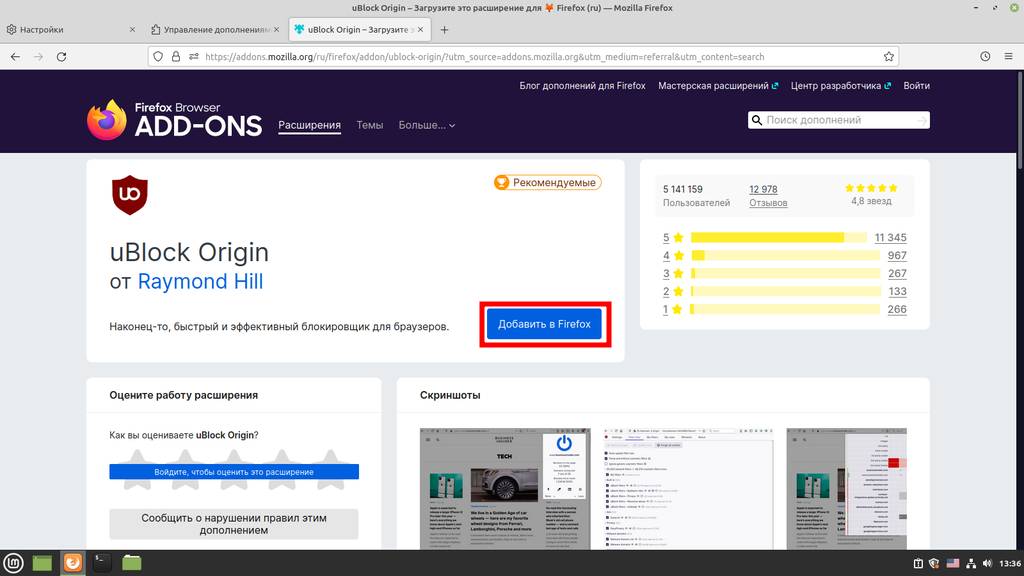This screenshot has width=1024, height=576.
Task: Expand the "Больше…" dropdown menu
Action: click(x=427, y=125)
